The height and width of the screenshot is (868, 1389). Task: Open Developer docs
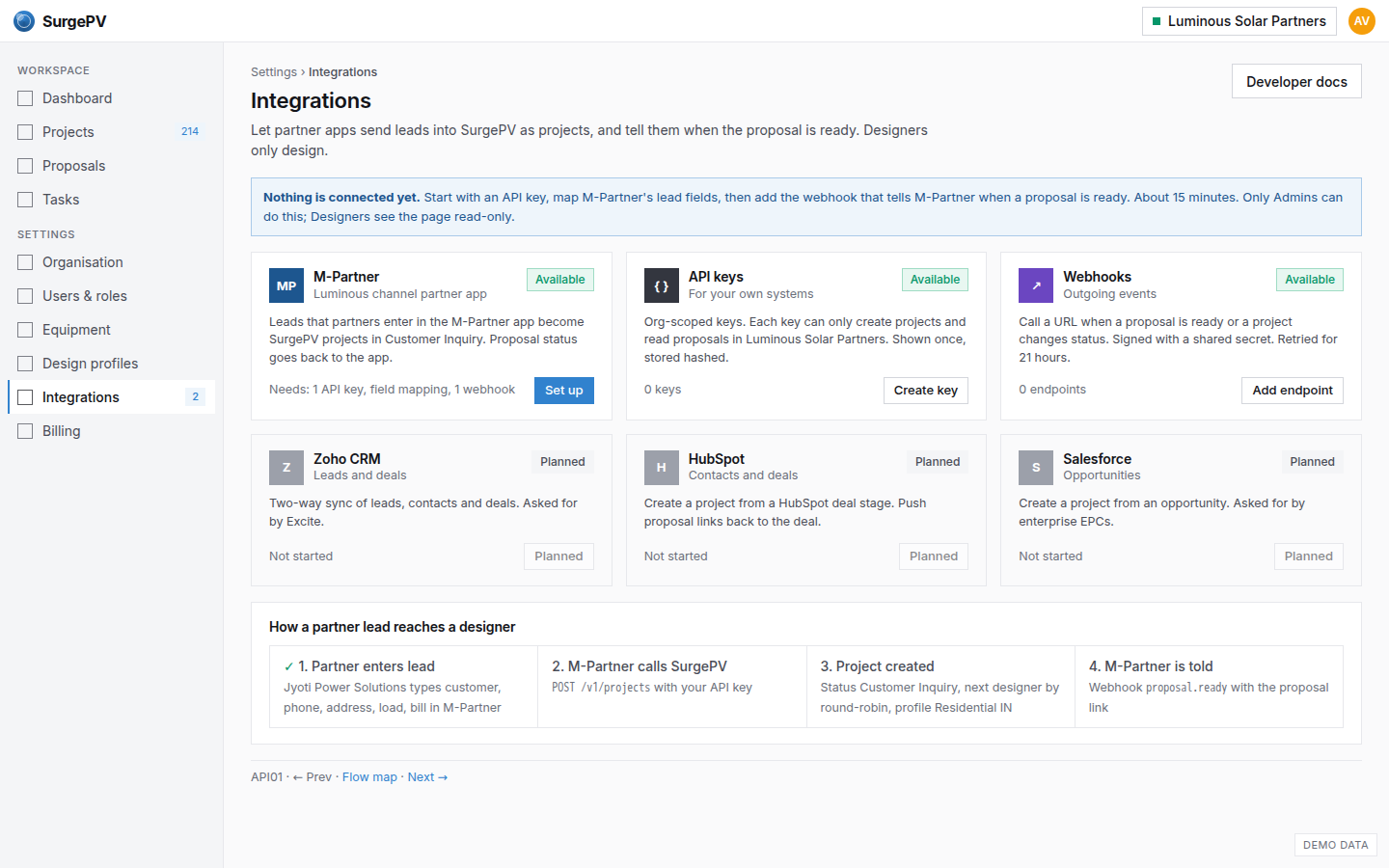[x=1296, y=82]
